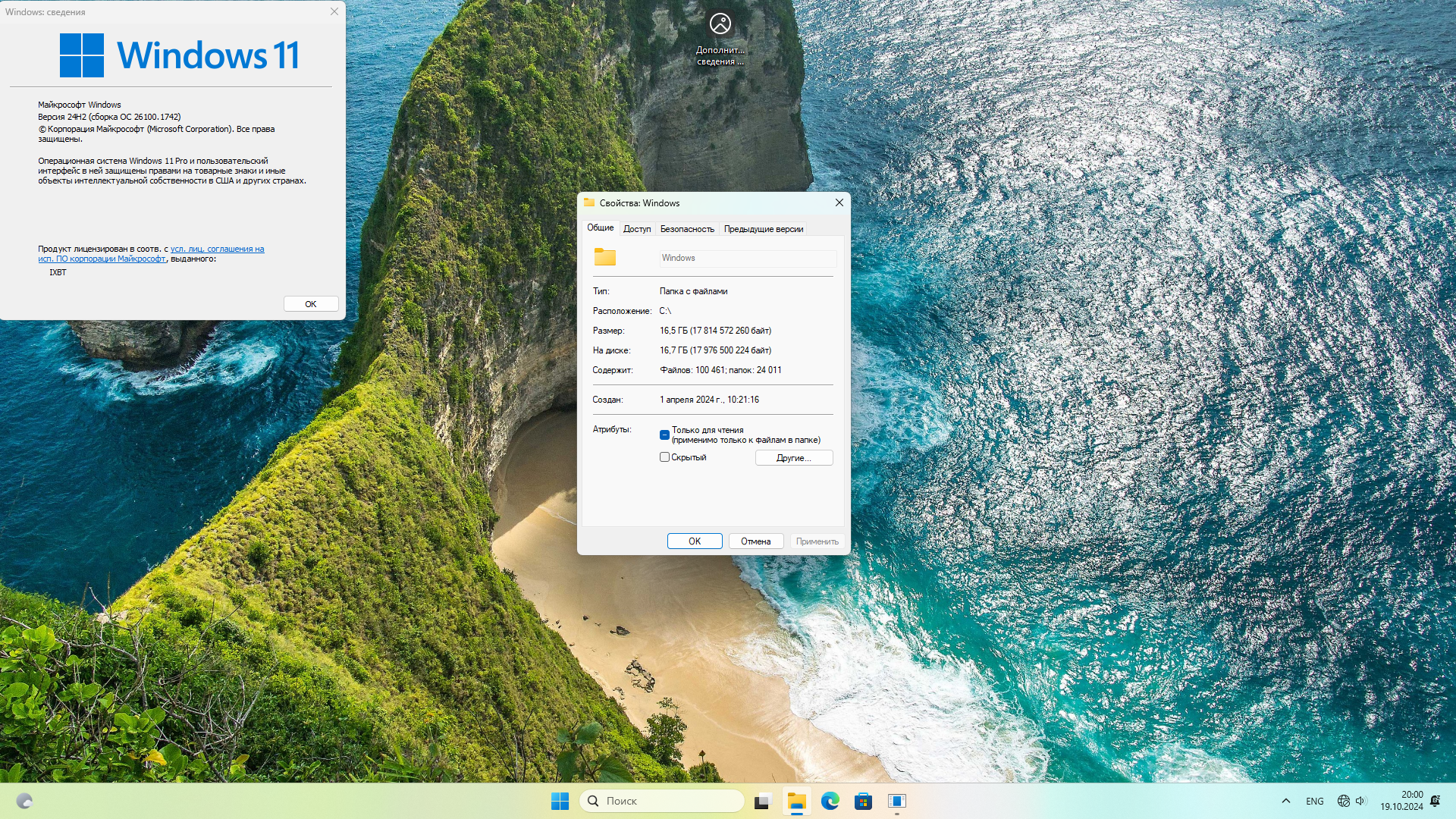Switch to the Безопасность tab
Screen dimensions: 1456x819
686,228
